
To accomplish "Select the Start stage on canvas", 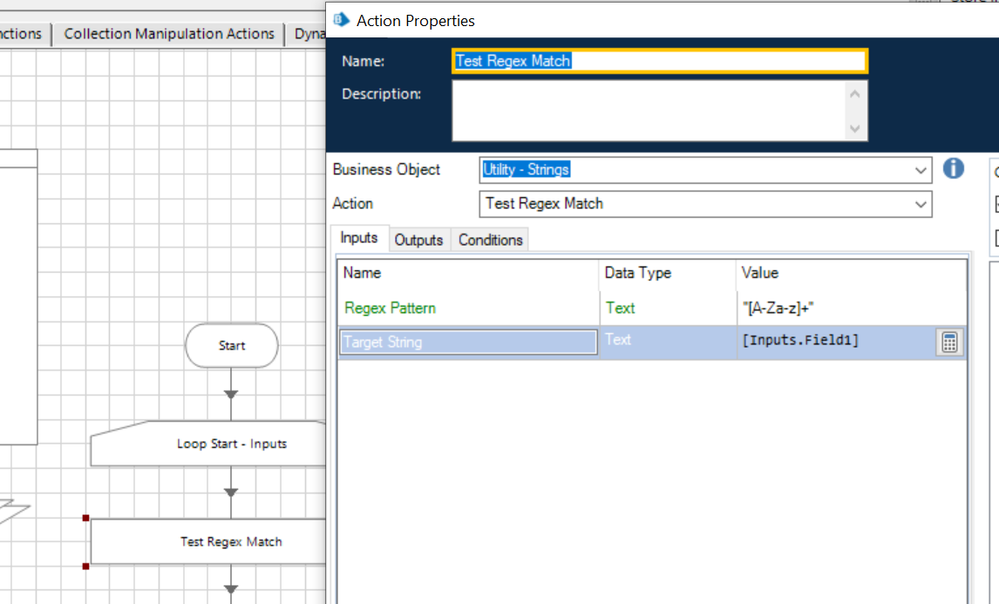I will 231,346.
